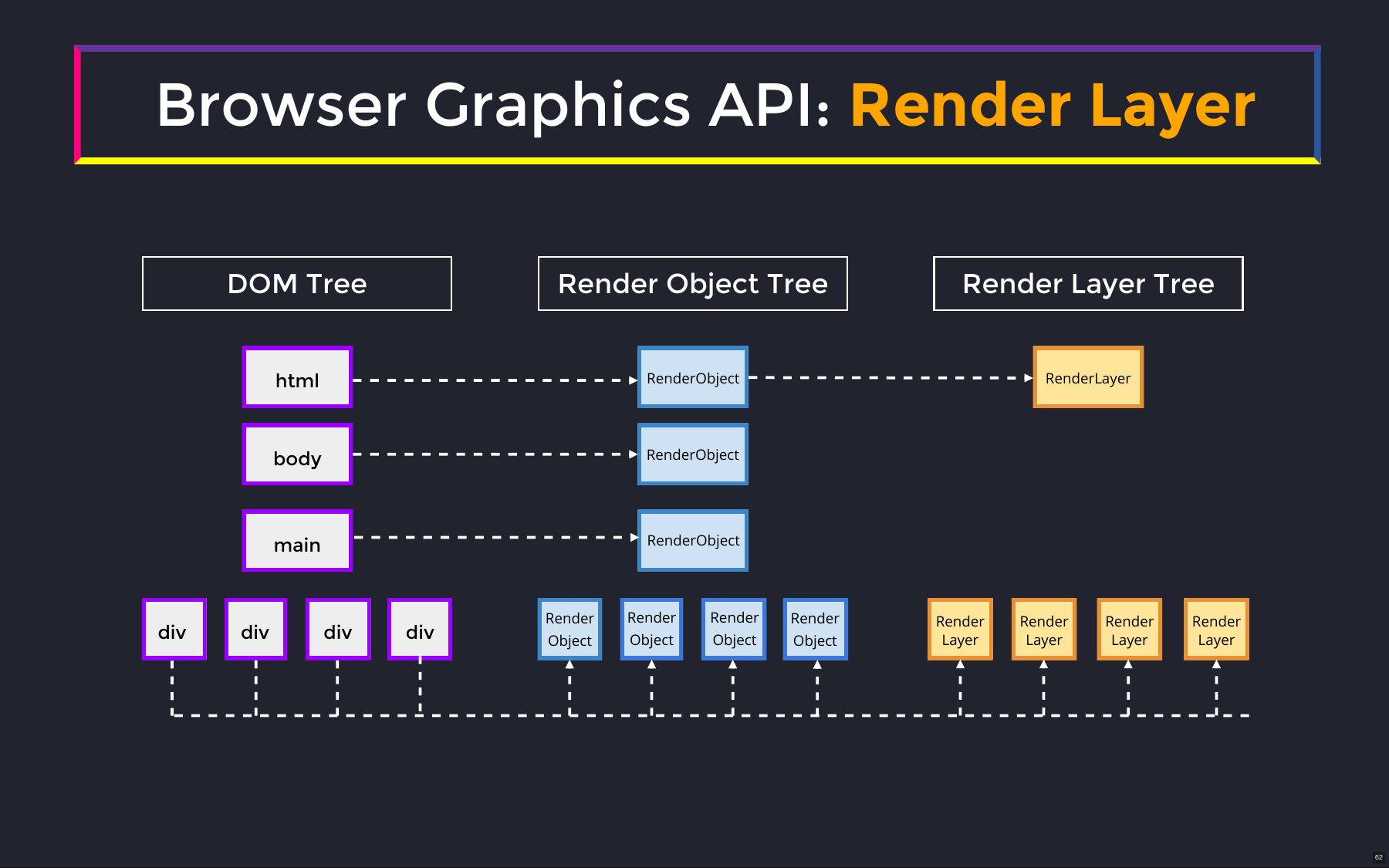1389x868 pixels.
Task: Click the rightmost blue "Render Object" bottom box
Action: (x=816, y=630)
